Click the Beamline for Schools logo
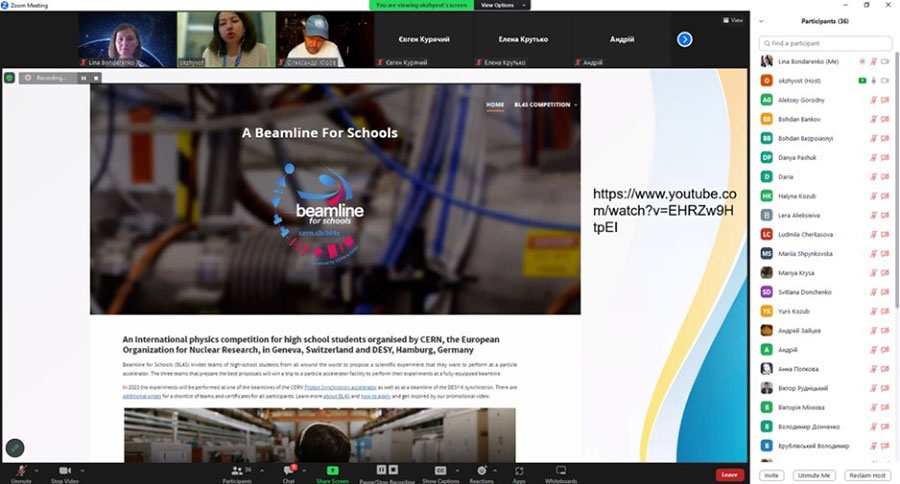 pyautogui.click(x=318, y=216)
